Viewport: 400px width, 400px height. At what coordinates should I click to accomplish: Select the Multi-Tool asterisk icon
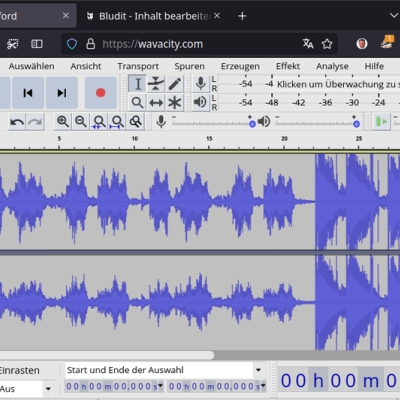coord(175,102)
